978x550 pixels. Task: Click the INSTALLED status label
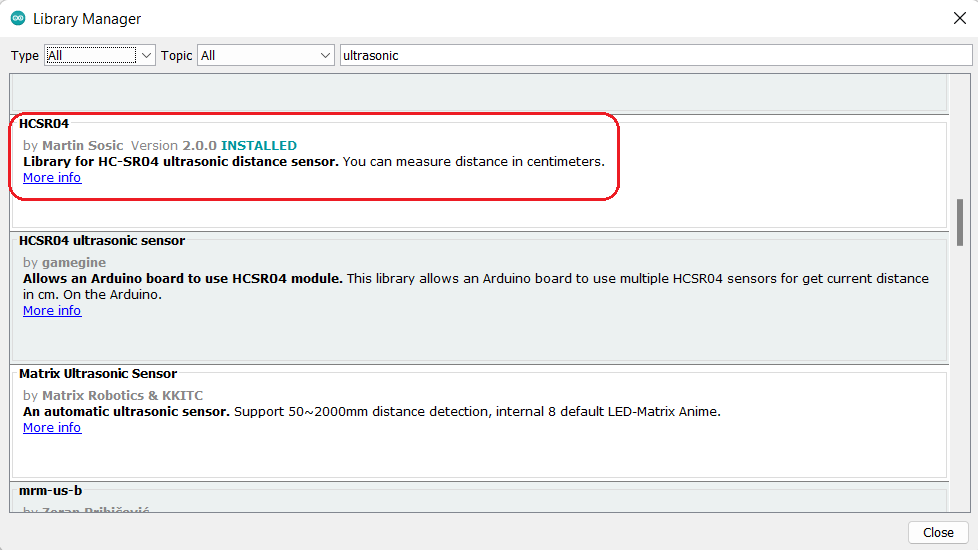(x=259, y=145)
